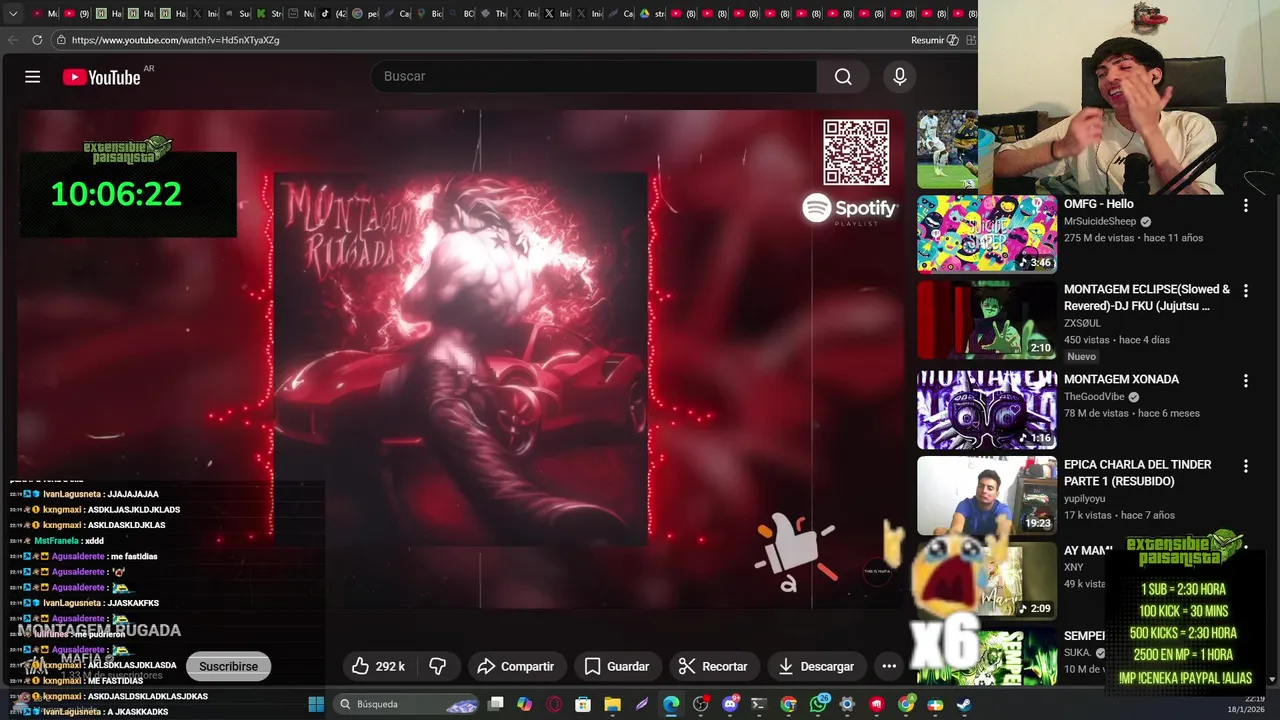The image size is (1280, 720).
Task: Save video with the Guardar button
Action: (x=616, y=666)
